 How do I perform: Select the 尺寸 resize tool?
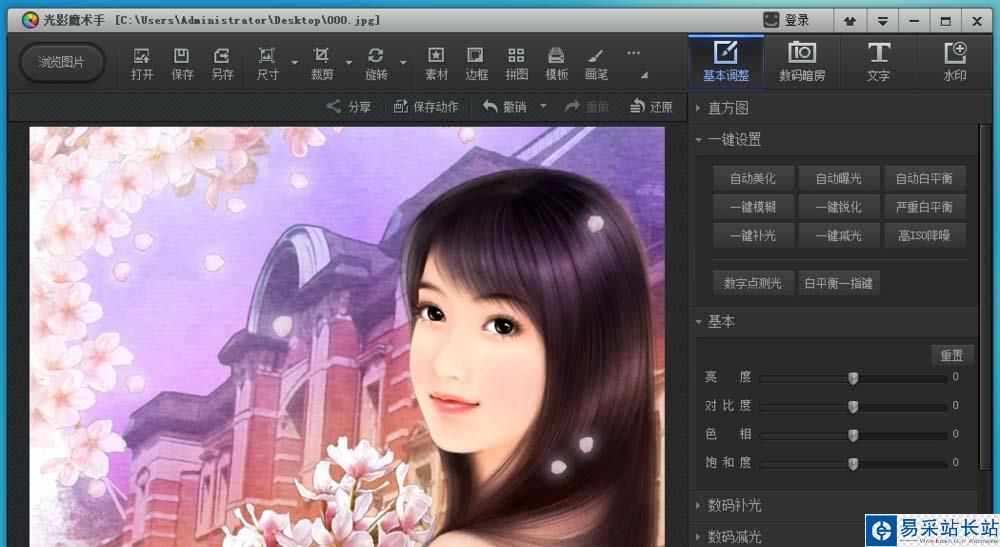267,64
